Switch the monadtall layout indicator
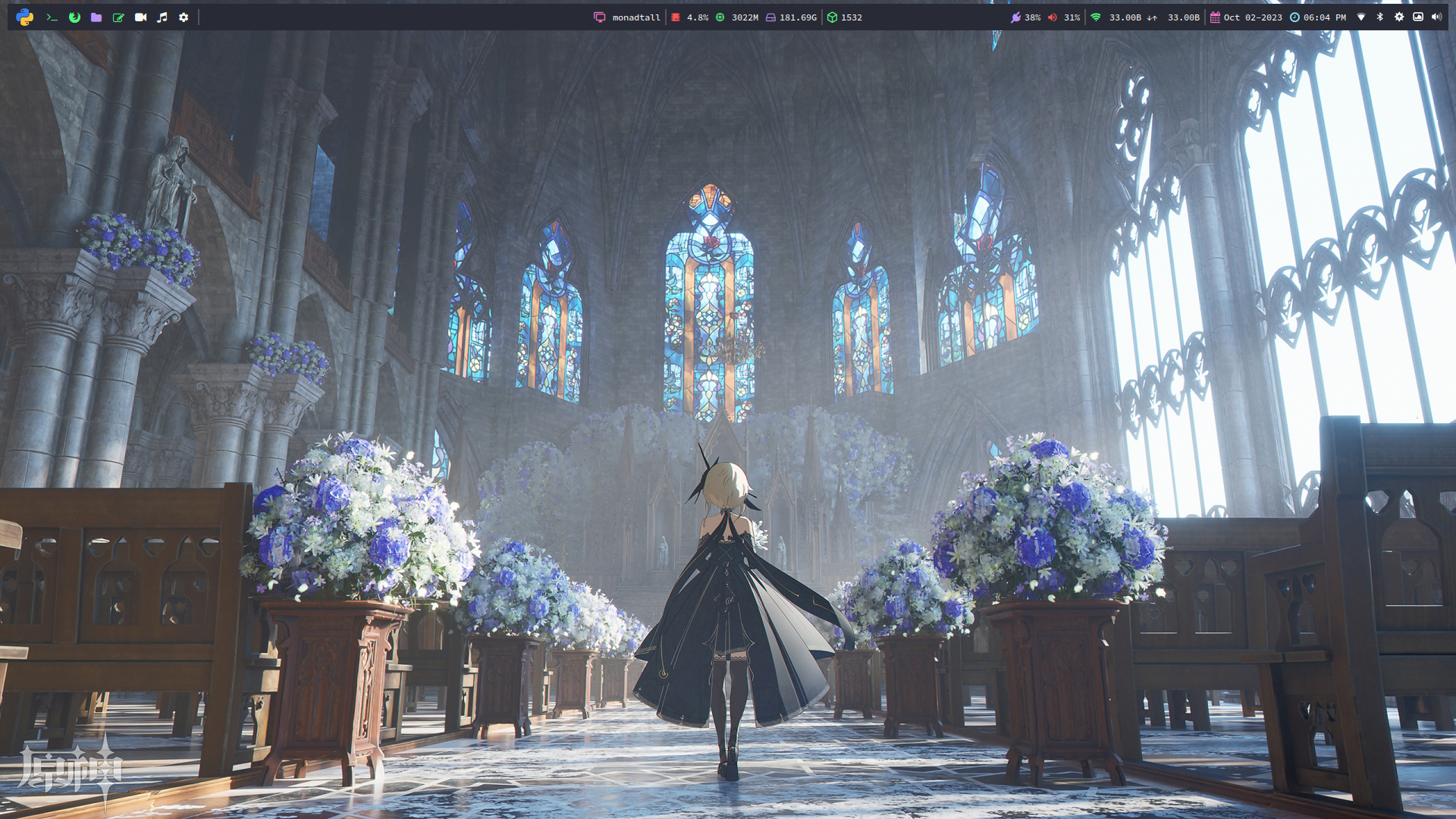 coord(635,17)
